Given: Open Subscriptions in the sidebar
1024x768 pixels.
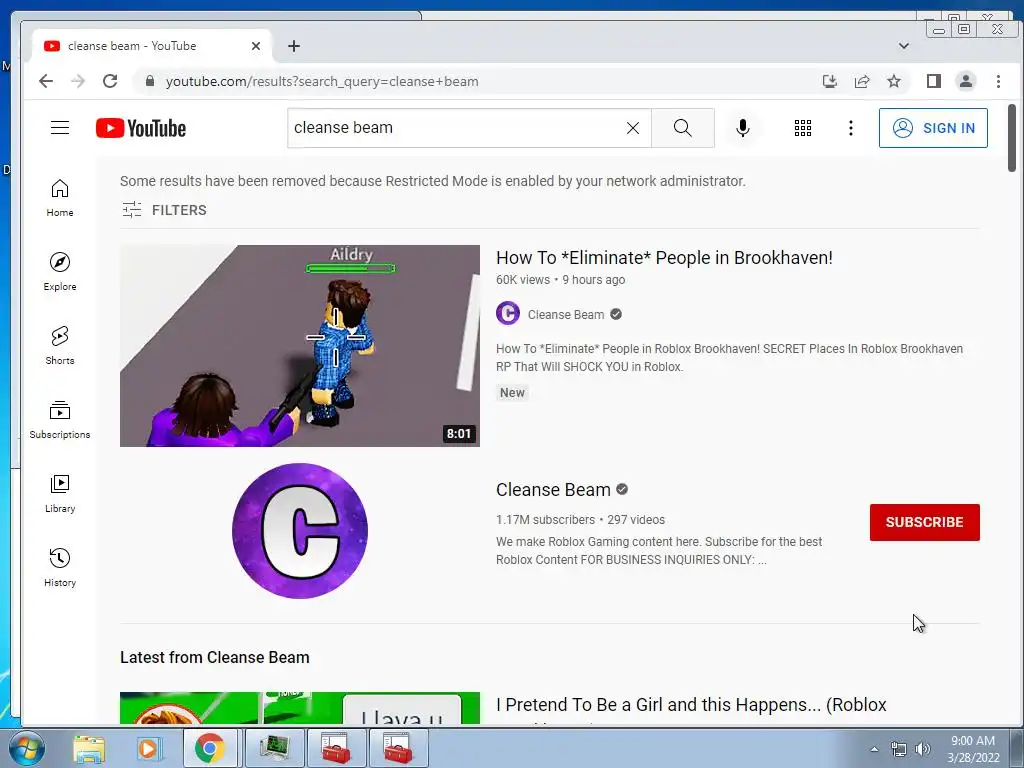Looking at the screenshot, I should coord(60,419).
